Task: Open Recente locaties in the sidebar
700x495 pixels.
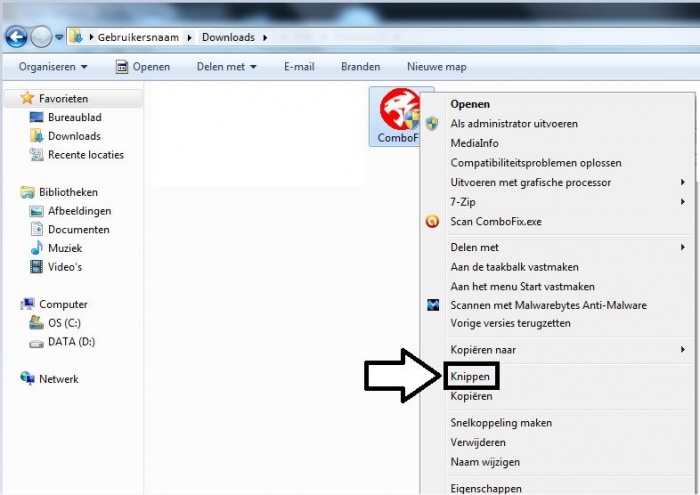Action: 86,155
